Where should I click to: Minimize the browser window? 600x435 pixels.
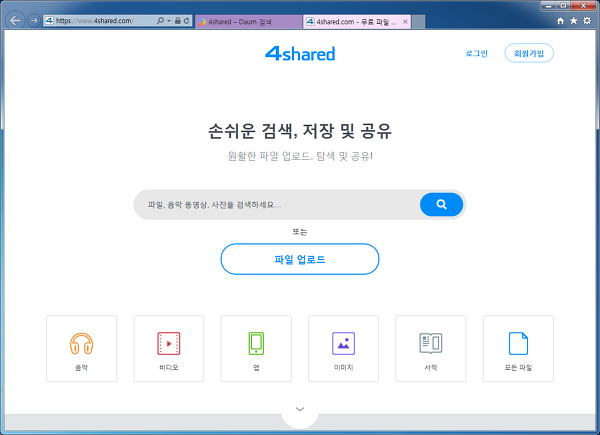click(548, 5)
